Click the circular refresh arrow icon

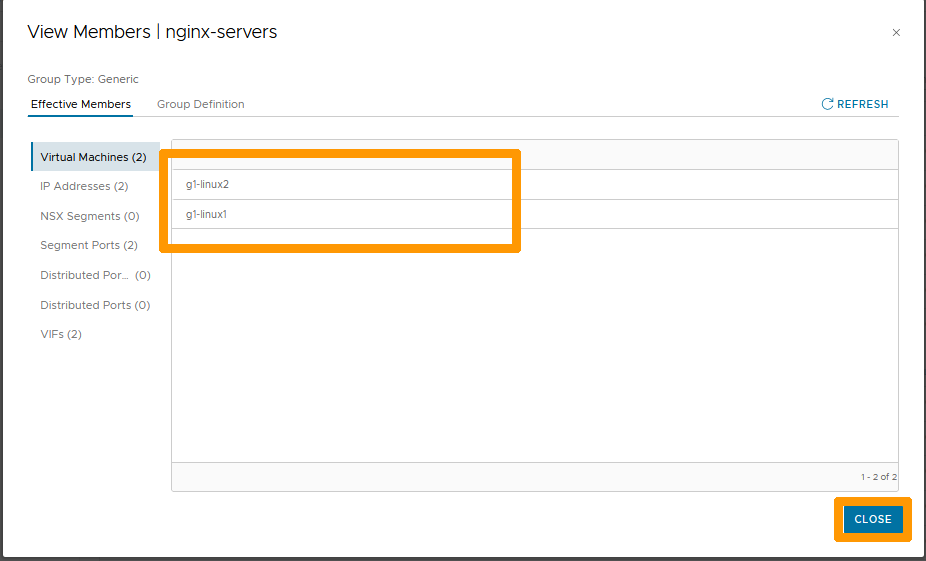point(827,104)
